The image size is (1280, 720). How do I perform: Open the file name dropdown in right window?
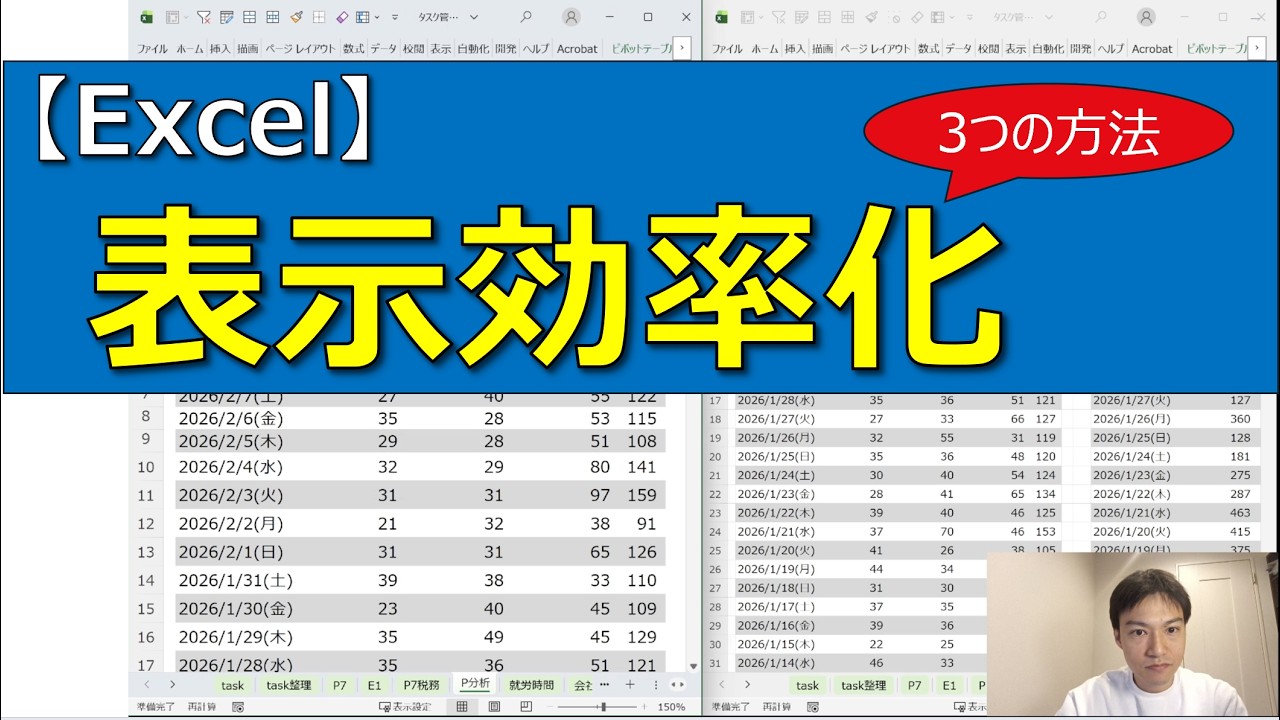pos(1049,17)
